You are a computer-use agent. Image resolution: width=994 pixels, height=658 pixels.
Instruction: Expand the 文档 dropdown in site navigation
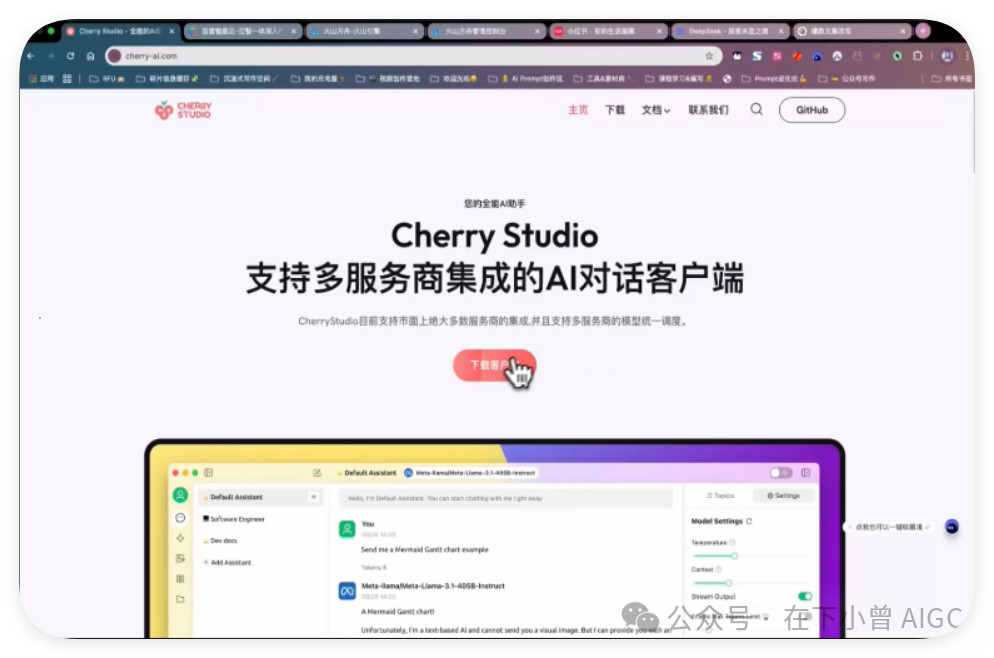(655, 110)
